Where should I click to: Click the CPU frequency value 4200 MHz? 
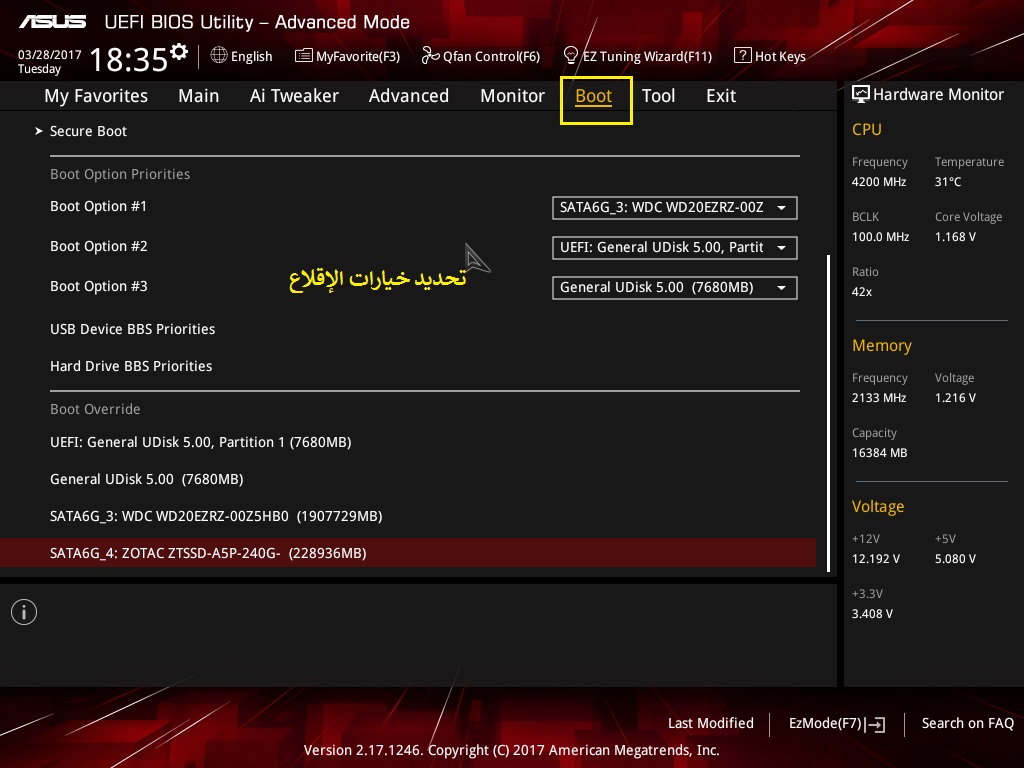[x=879, y=182]
